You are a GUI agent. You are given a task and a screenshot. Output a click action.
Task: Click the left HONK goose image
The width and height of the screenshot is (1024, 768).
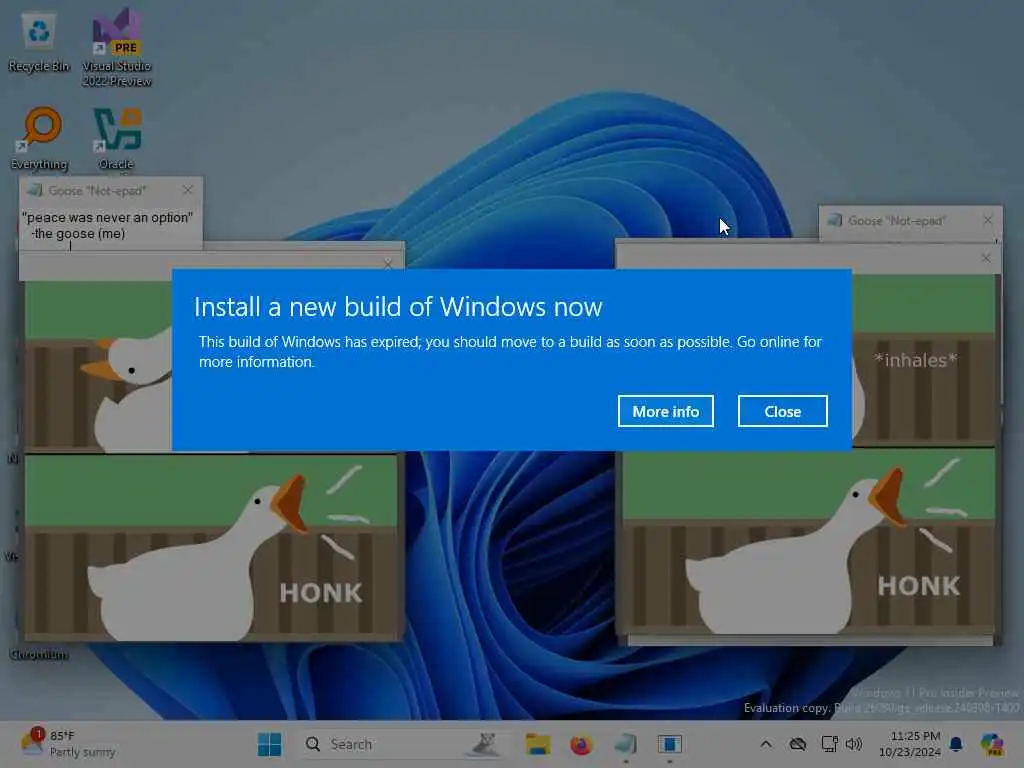[x=211, y=548]
